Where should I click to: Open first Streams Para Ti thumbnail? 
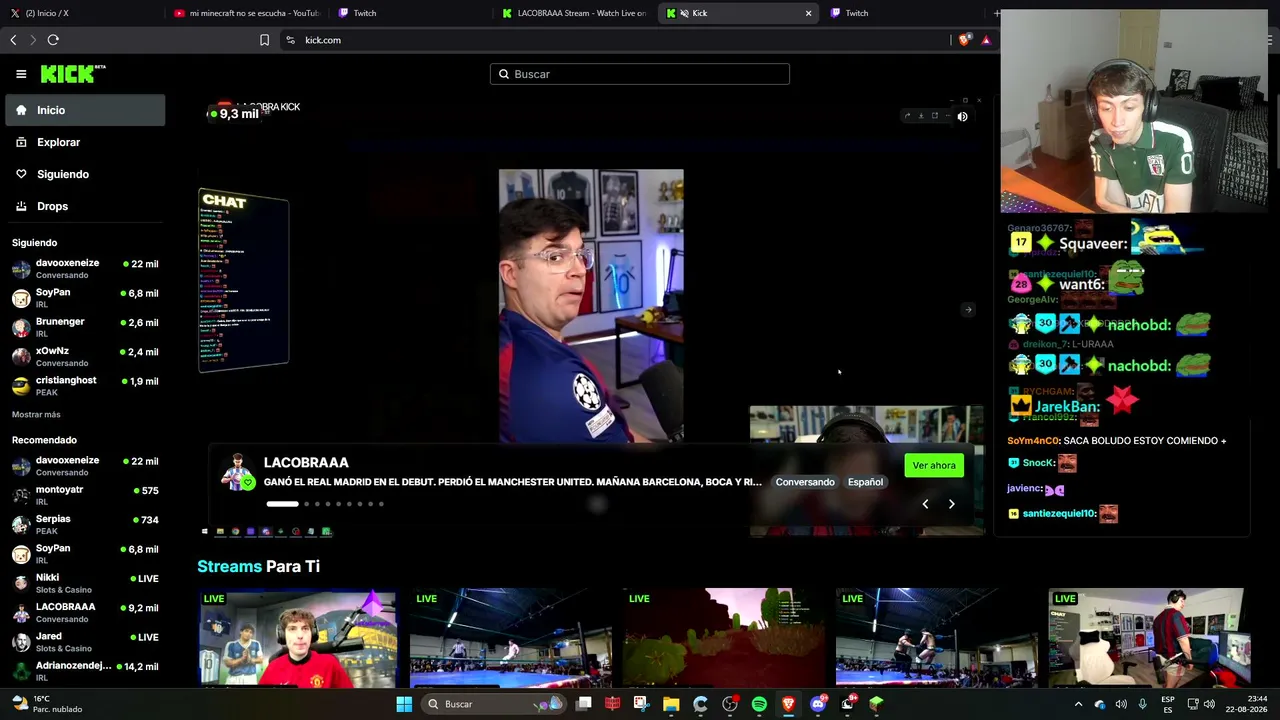point(297,638)
